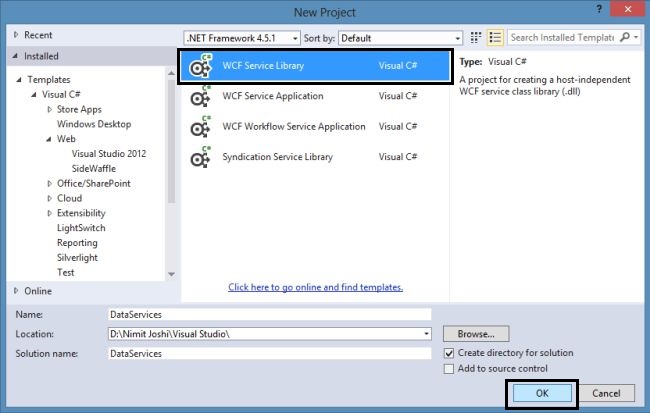Image resolution: width=650 pixels, height=413 pixels.
Task: Collapse the Web tree node
Action: (49, 139)
